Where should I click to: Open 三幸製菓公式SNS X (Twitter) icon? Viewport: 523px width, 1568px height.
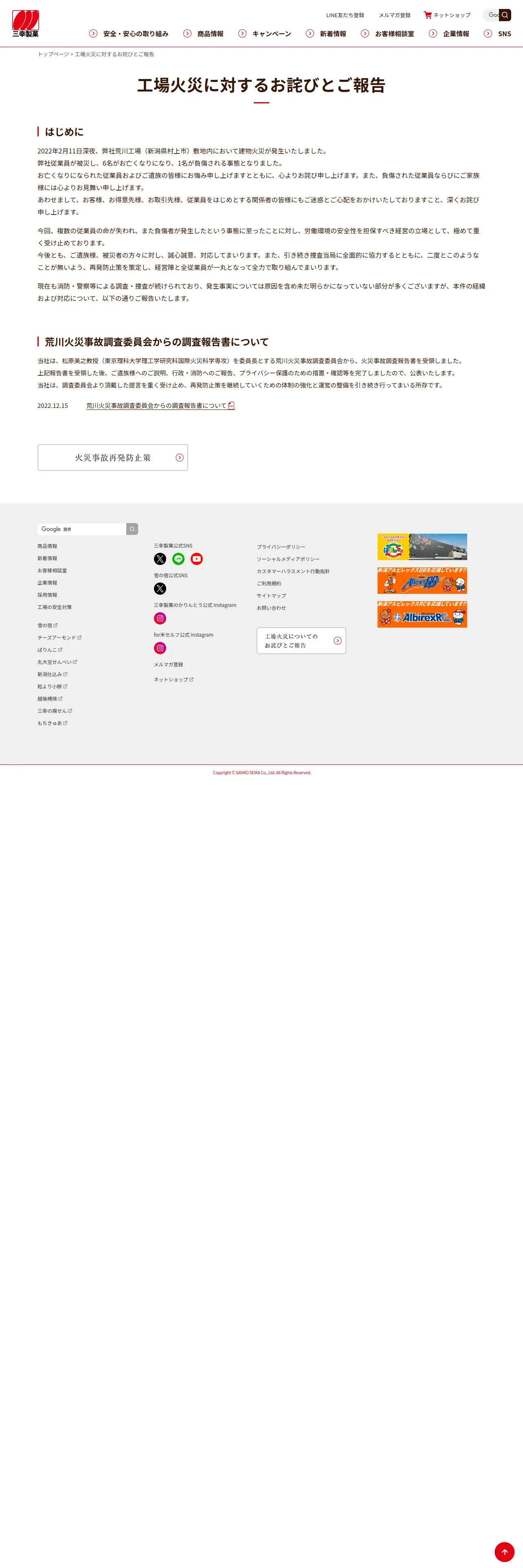point(160,559)
